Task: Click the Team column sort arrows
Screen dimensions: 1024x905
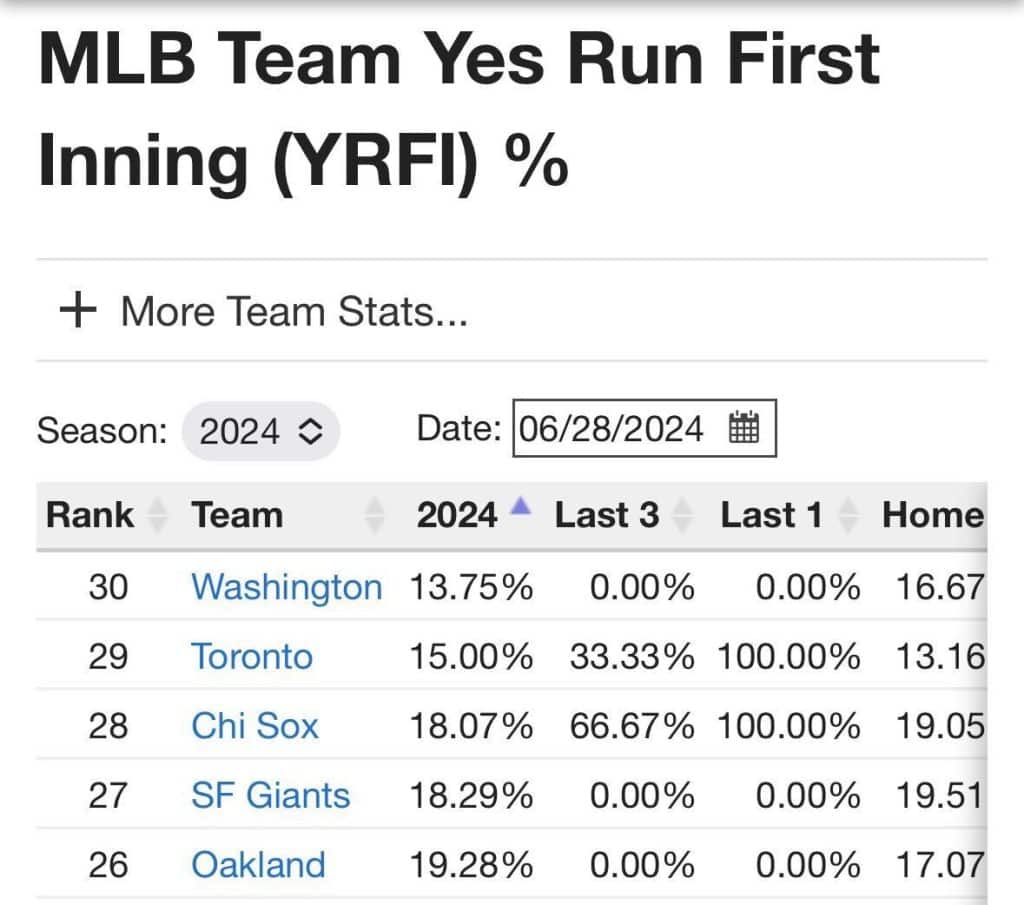Action: click(x=375, y=516)
